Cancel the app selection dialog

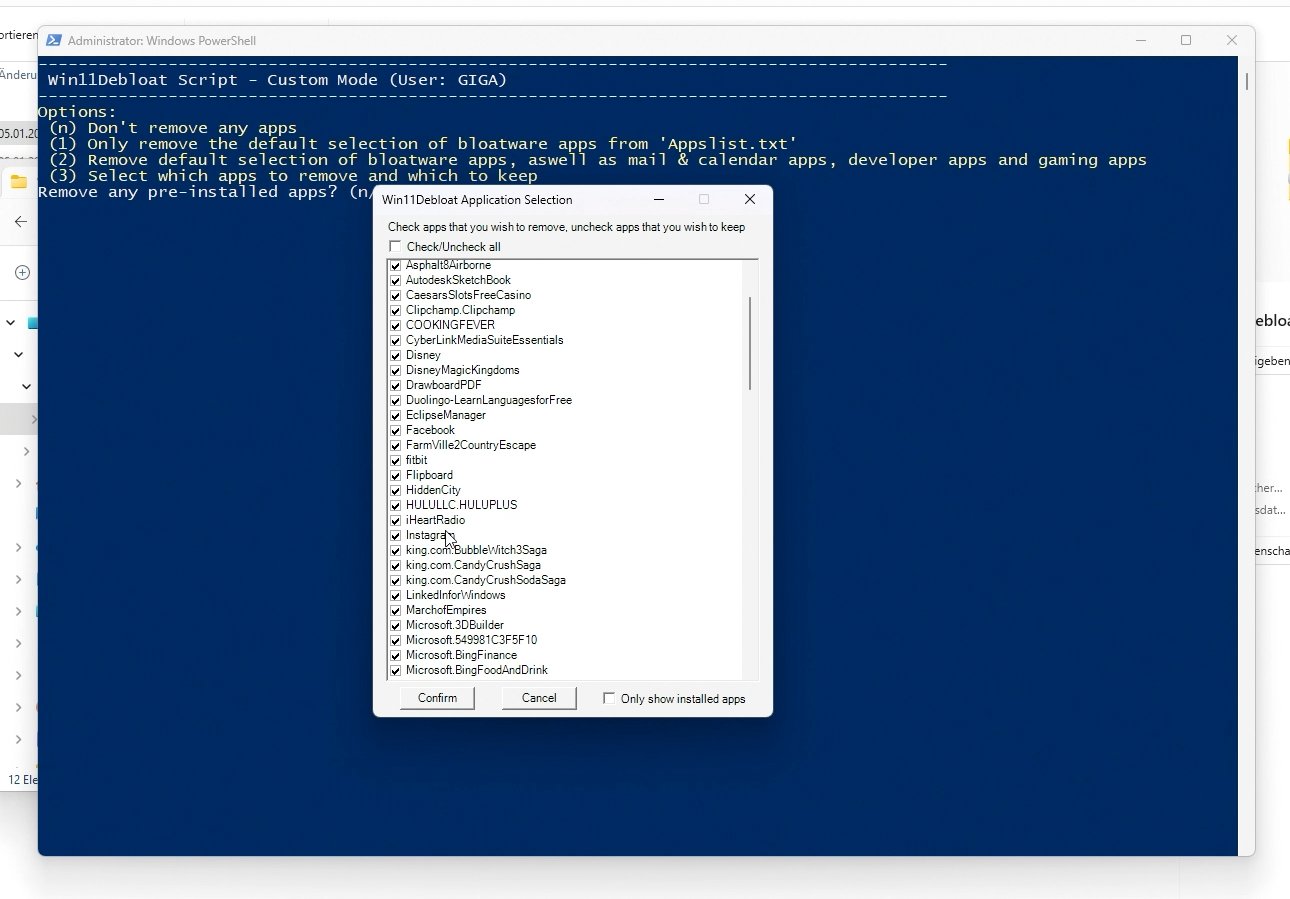pyautogui.click(x=539, y=698)
